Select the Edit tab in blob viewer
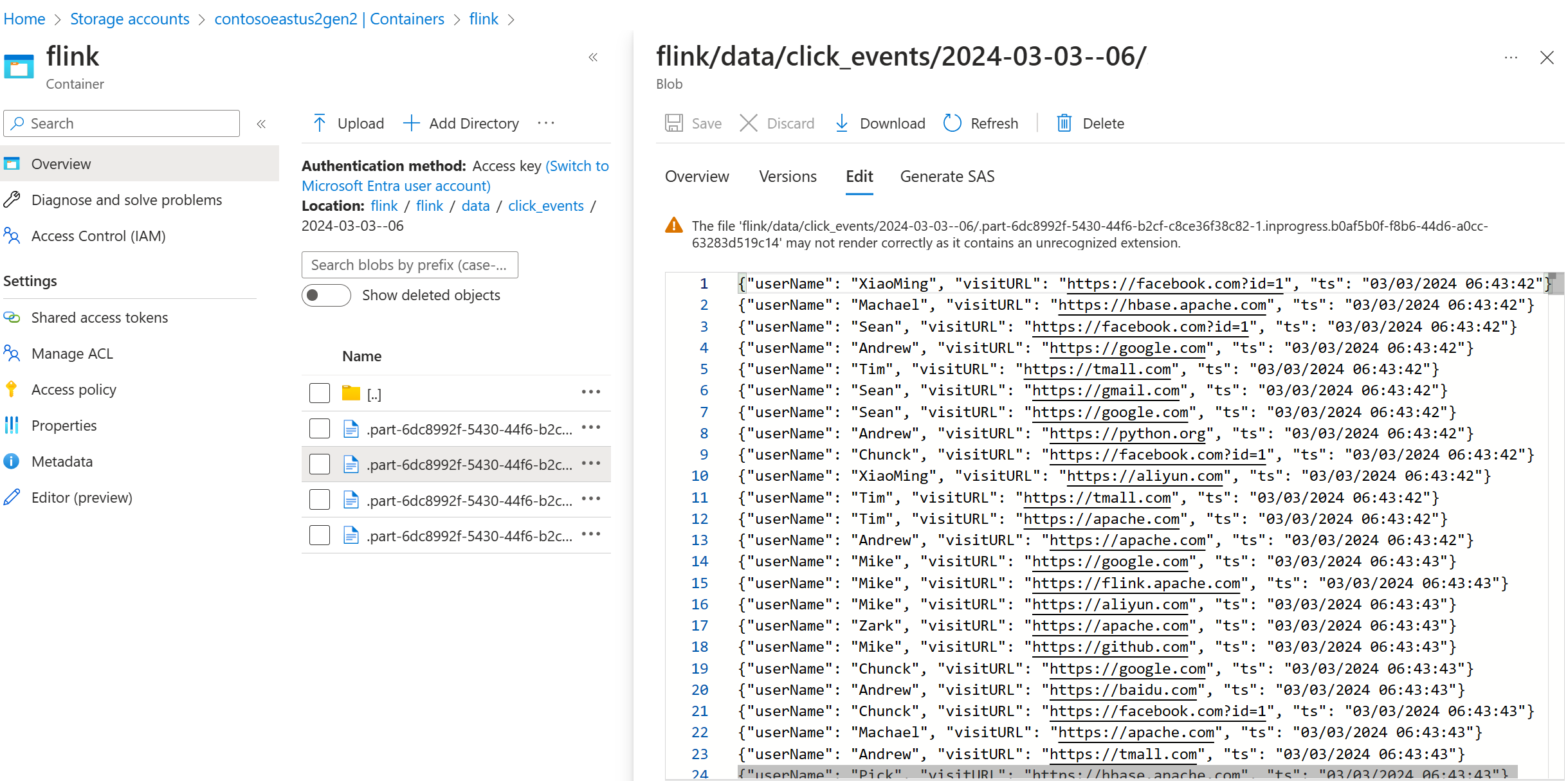 click(857, 177)
